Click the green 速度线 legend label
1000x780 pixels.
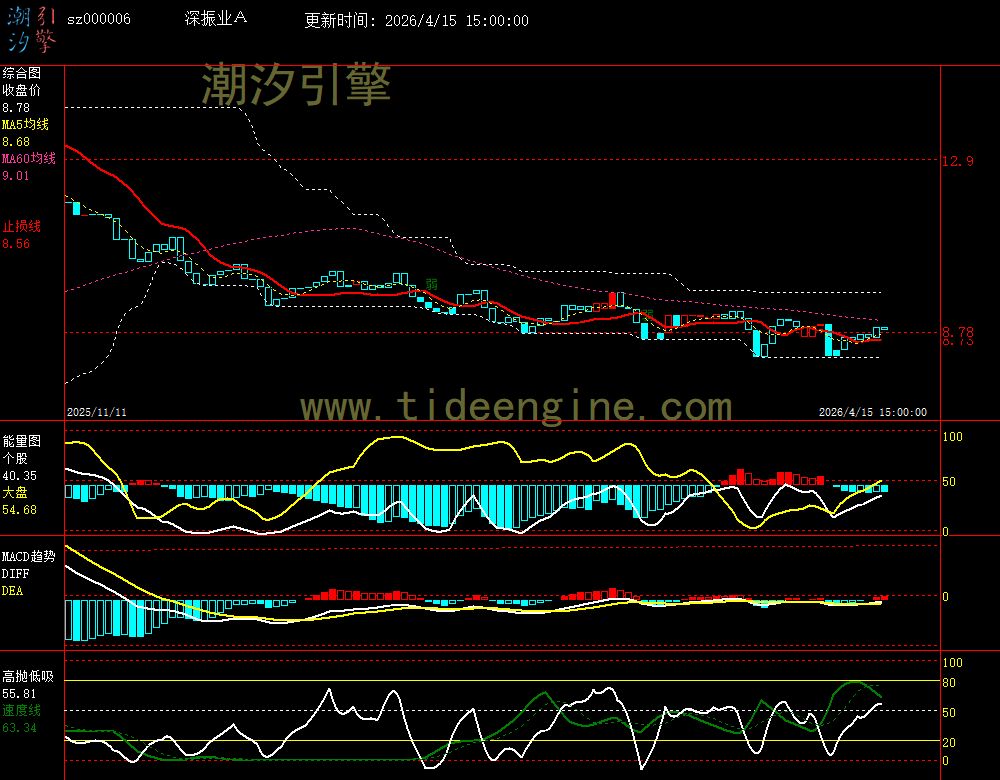coord(22,710)
